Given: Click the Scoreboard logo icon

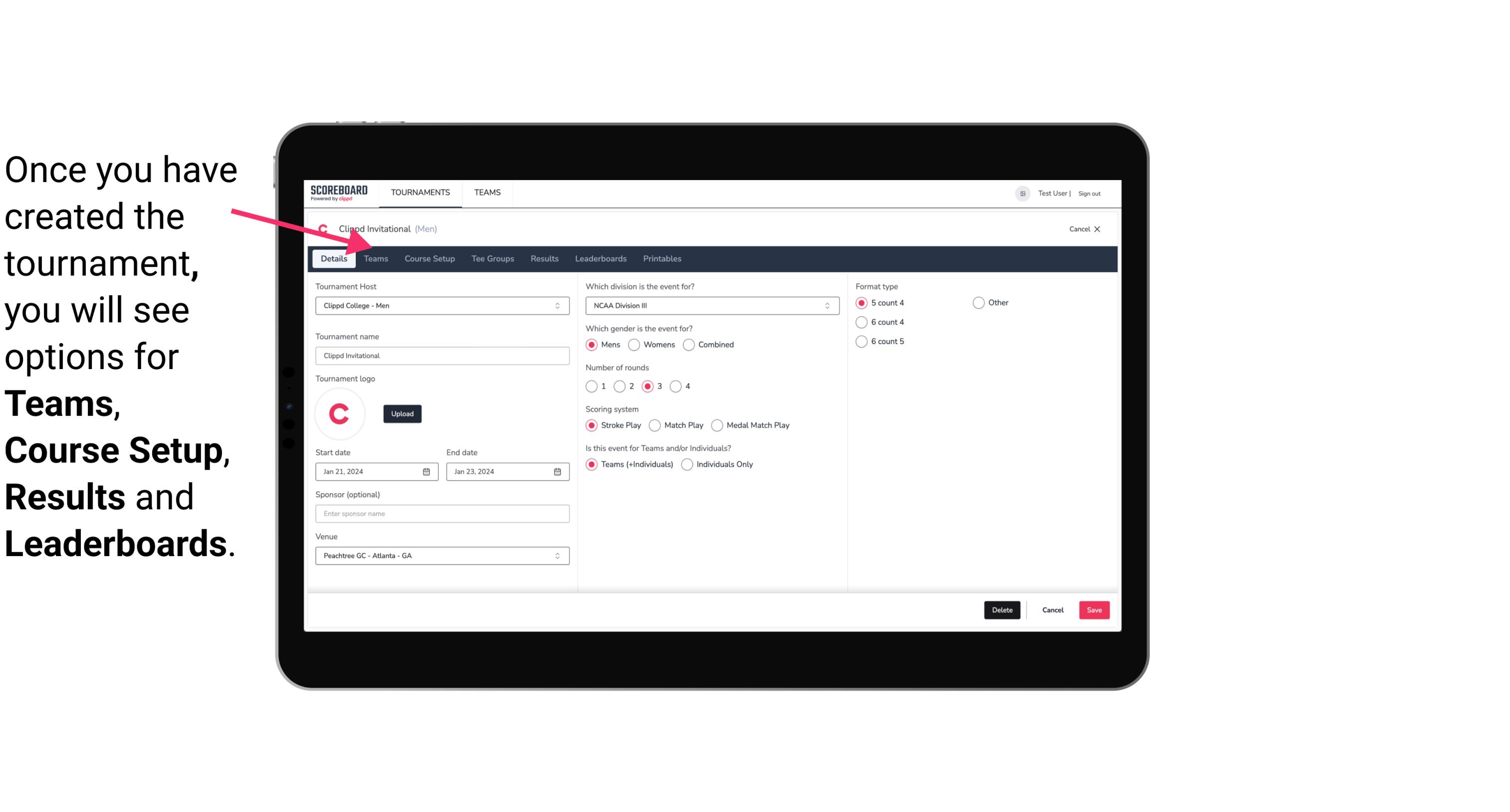Looking at the screenshot, I should point(339,193).
